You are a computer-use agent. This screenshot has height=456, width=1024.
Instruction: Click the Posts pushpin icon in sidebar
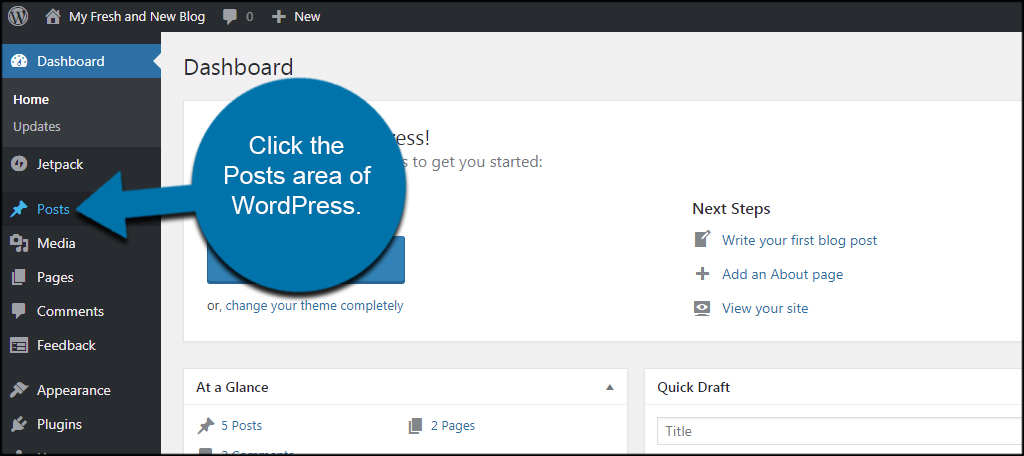tap(20, 210)
